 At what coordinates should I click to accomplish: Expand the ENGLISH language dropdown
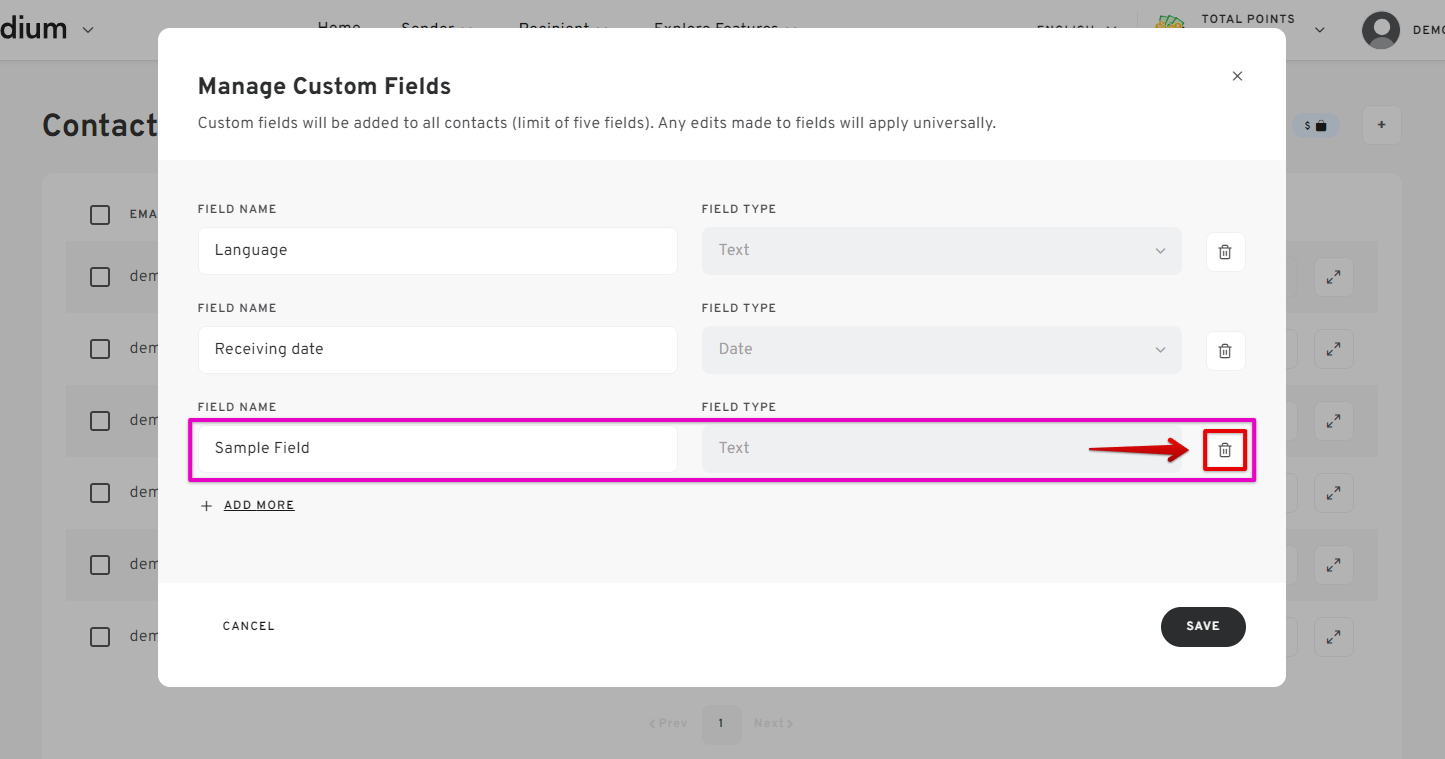coord(1076,29)
